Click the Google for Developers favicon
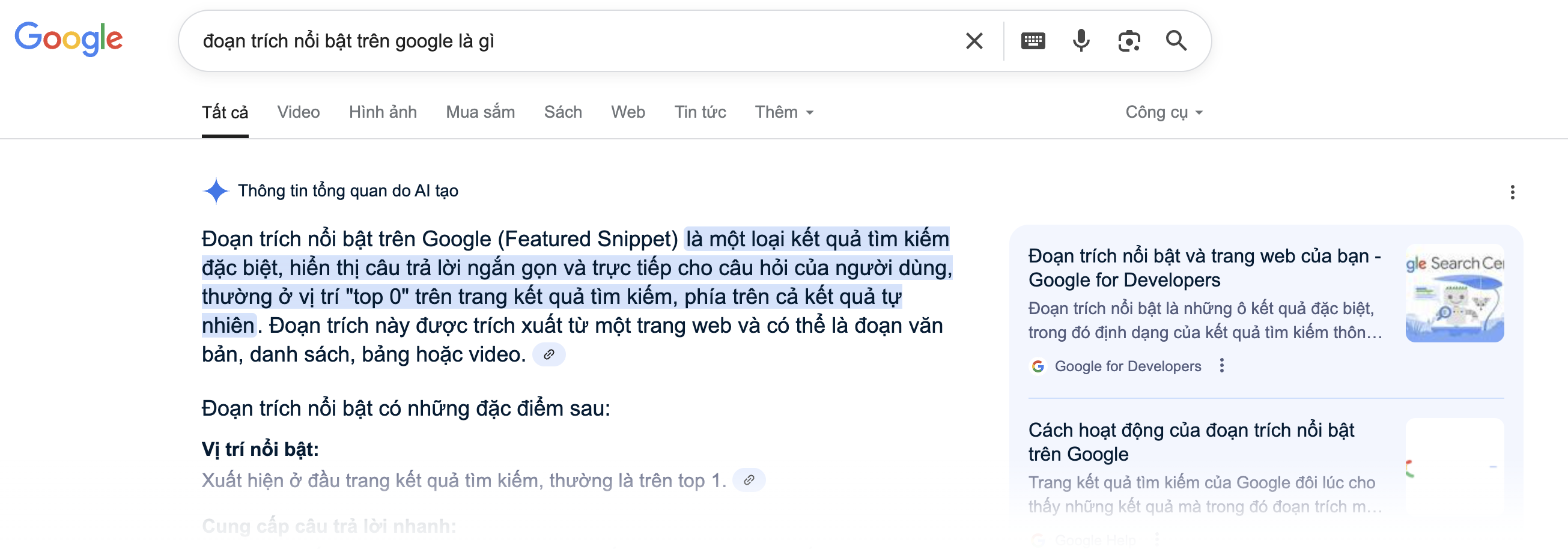Screen dimensions: 1568x549 [x=1038, y=366]
